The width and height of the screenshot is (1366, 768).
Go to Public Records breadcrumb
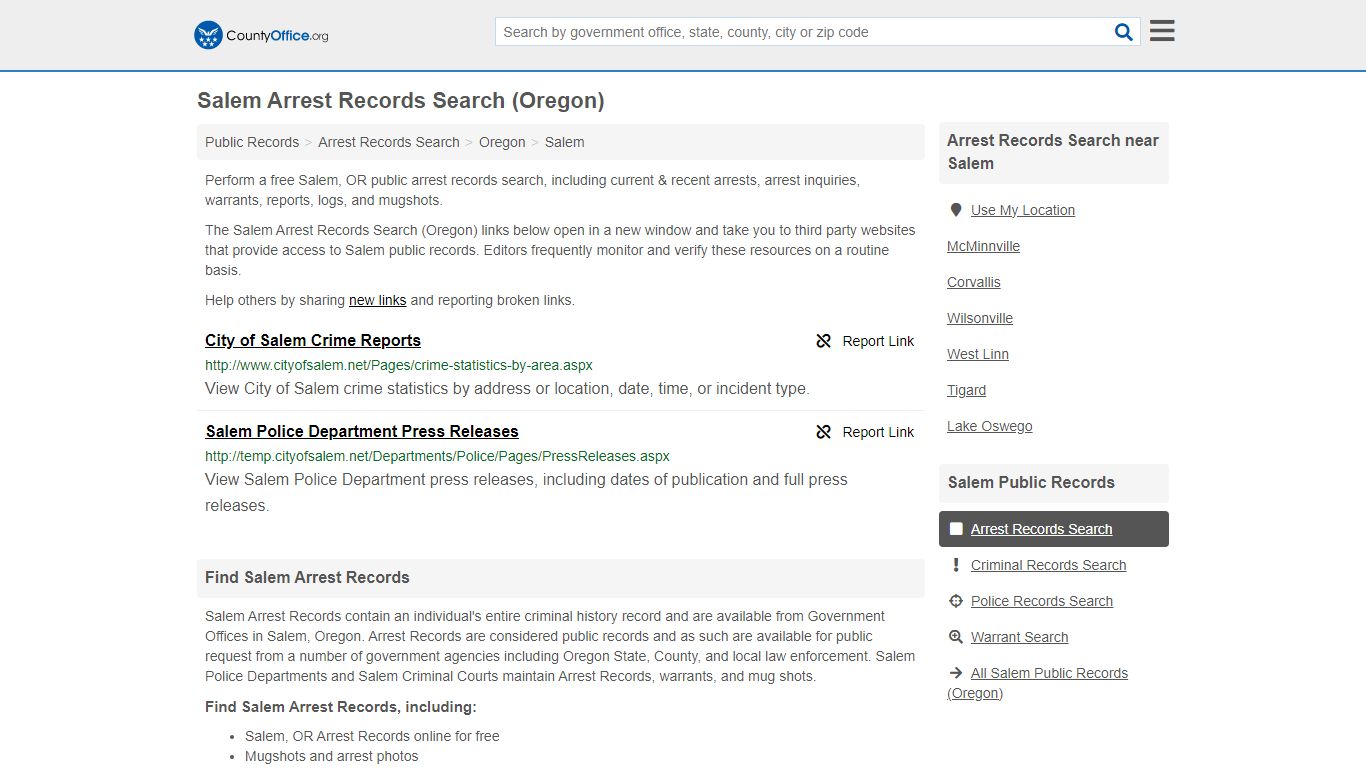(x=252, y=142)
